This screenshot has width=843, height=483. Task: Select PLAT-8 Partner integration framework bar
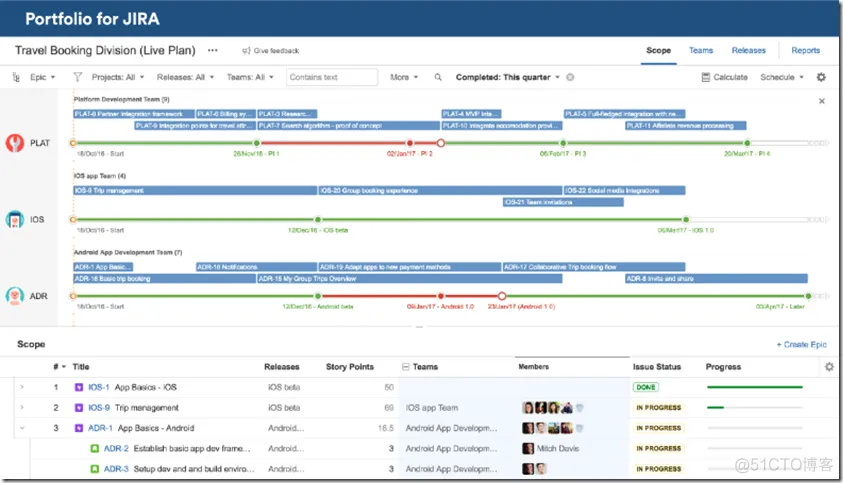[x=133, y=114]
